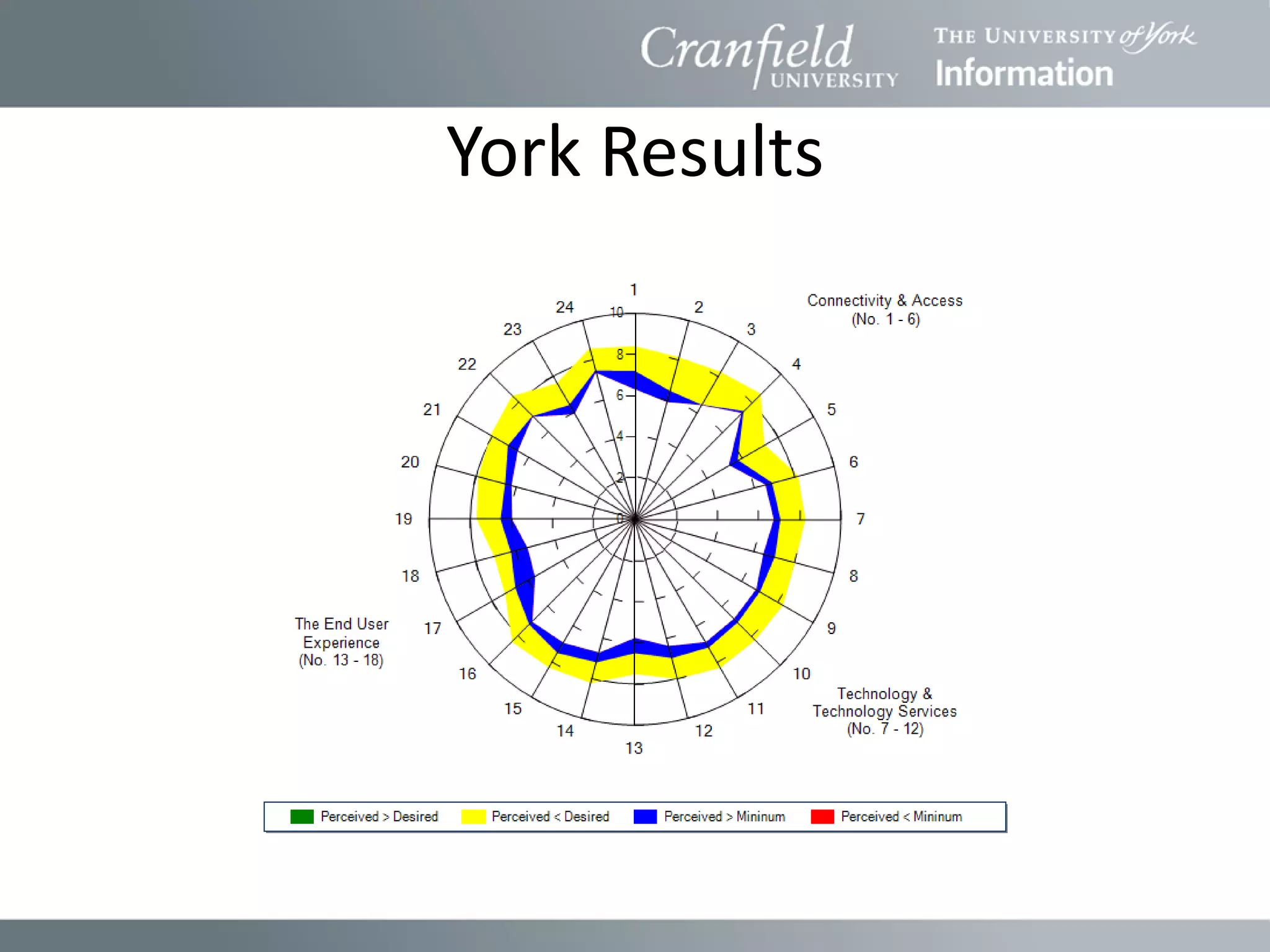Select legend text 'Perceived > Mininum'
This screenshot has width=1270, height=952.
(x=724, y=817)
